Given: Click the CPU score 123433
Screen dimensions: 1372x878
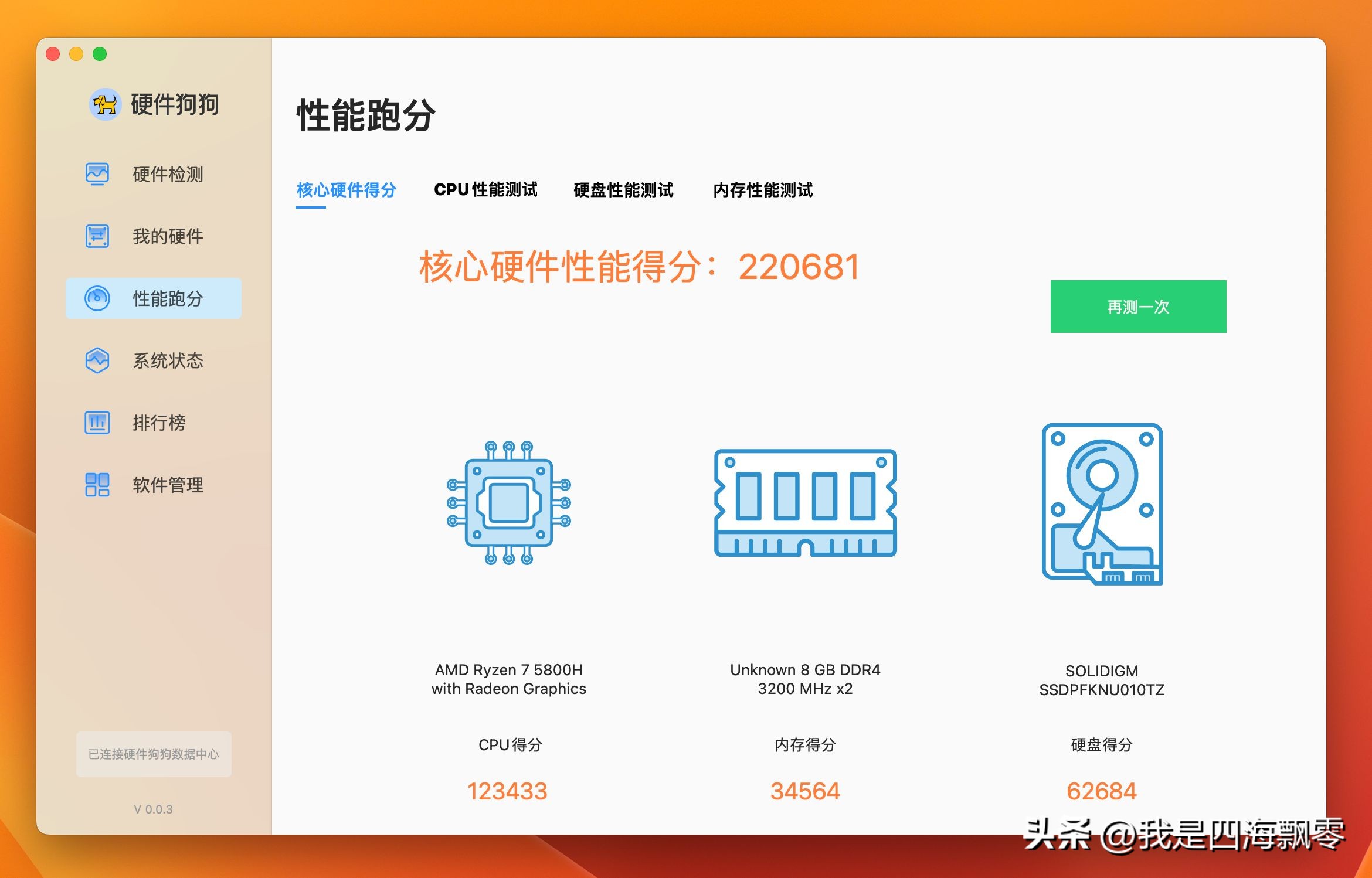Looking at the screenshot, I should 507,791.
